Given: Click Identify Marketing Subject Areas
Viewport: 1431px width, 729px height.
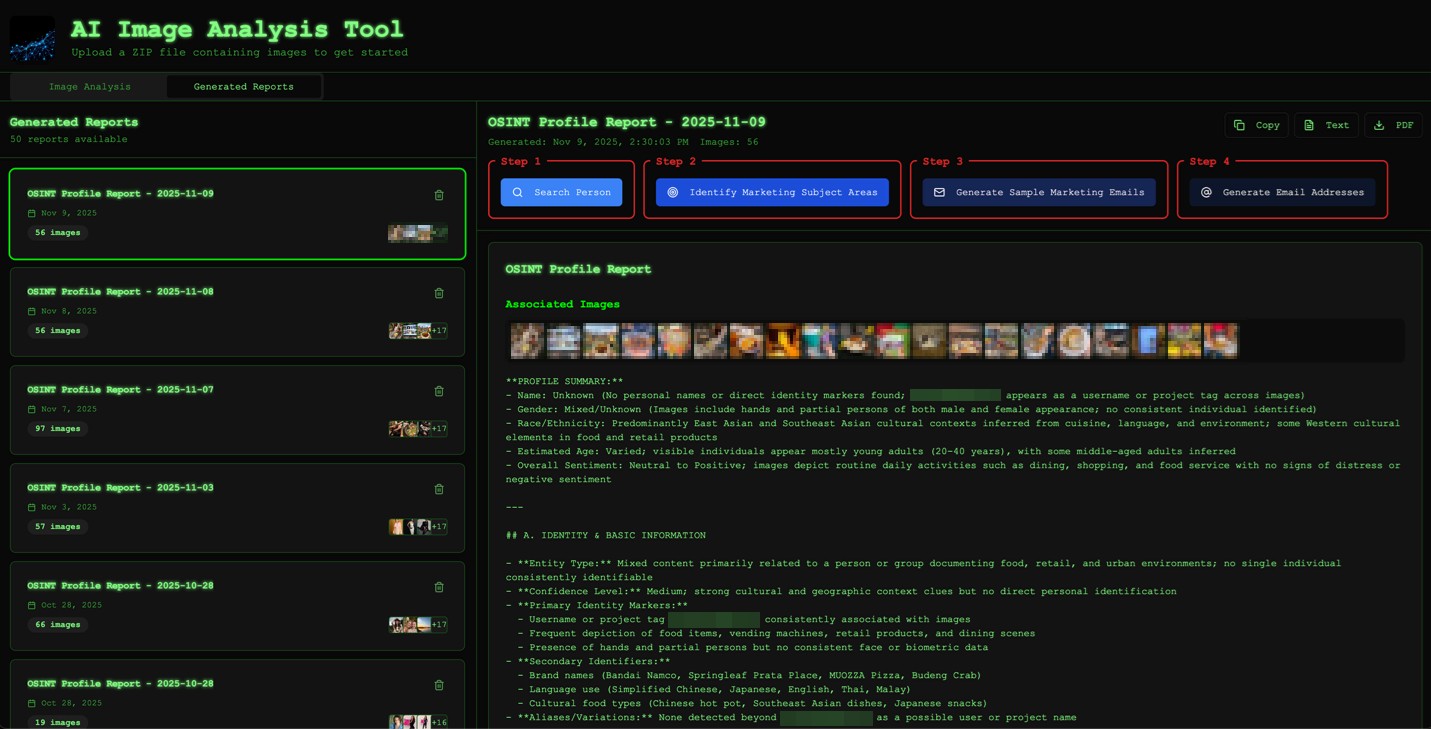Looking at the screenshot, I should [x=772, y=192].
